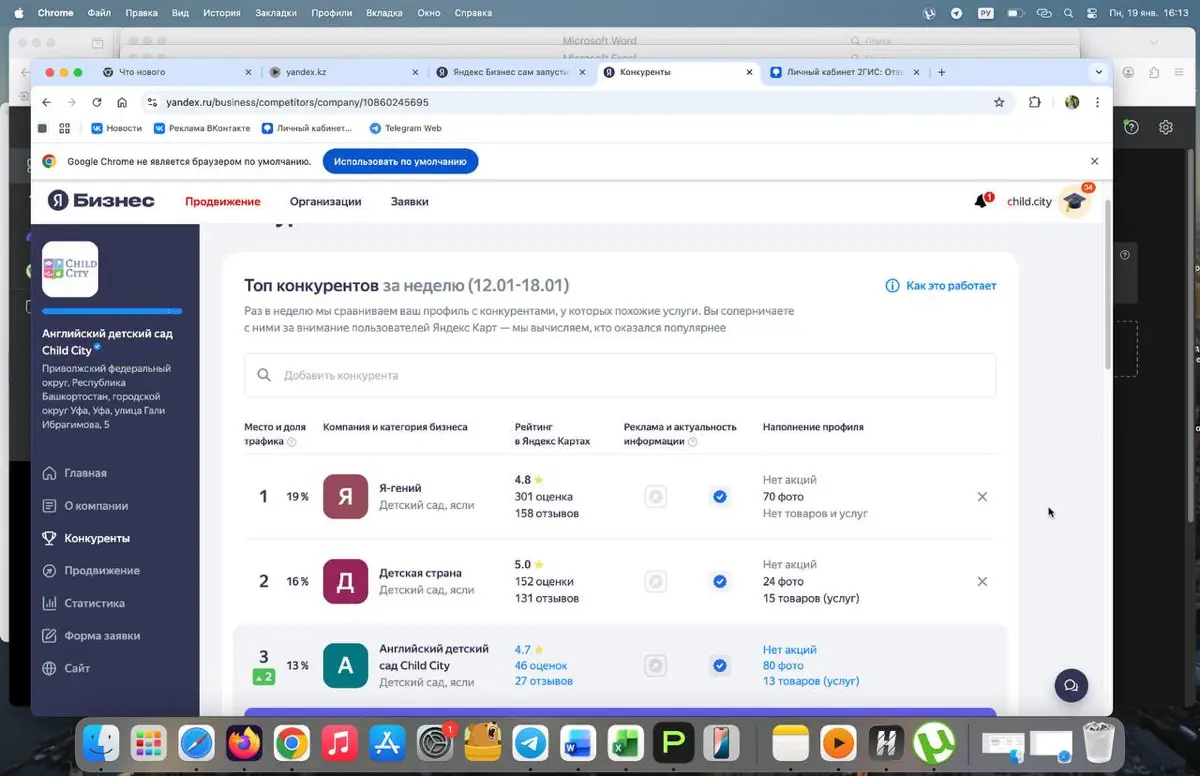
Task: Click the blue checkmark in Child City row
Action: tap(719, 666)
